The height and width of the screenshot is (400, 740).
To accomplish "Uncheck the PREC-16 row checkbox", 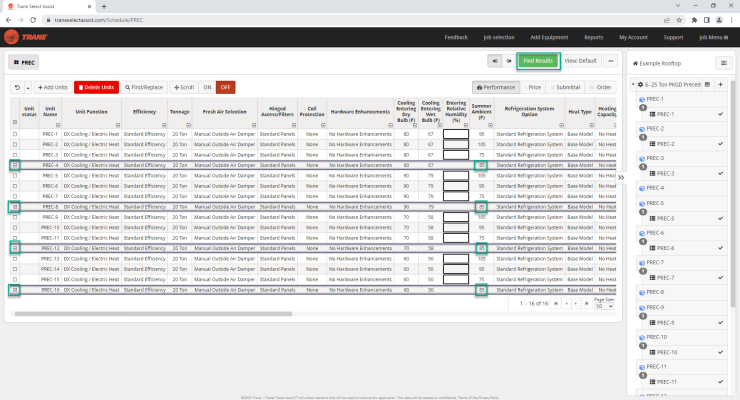I will pyautogui.click(x=15, y=290).
